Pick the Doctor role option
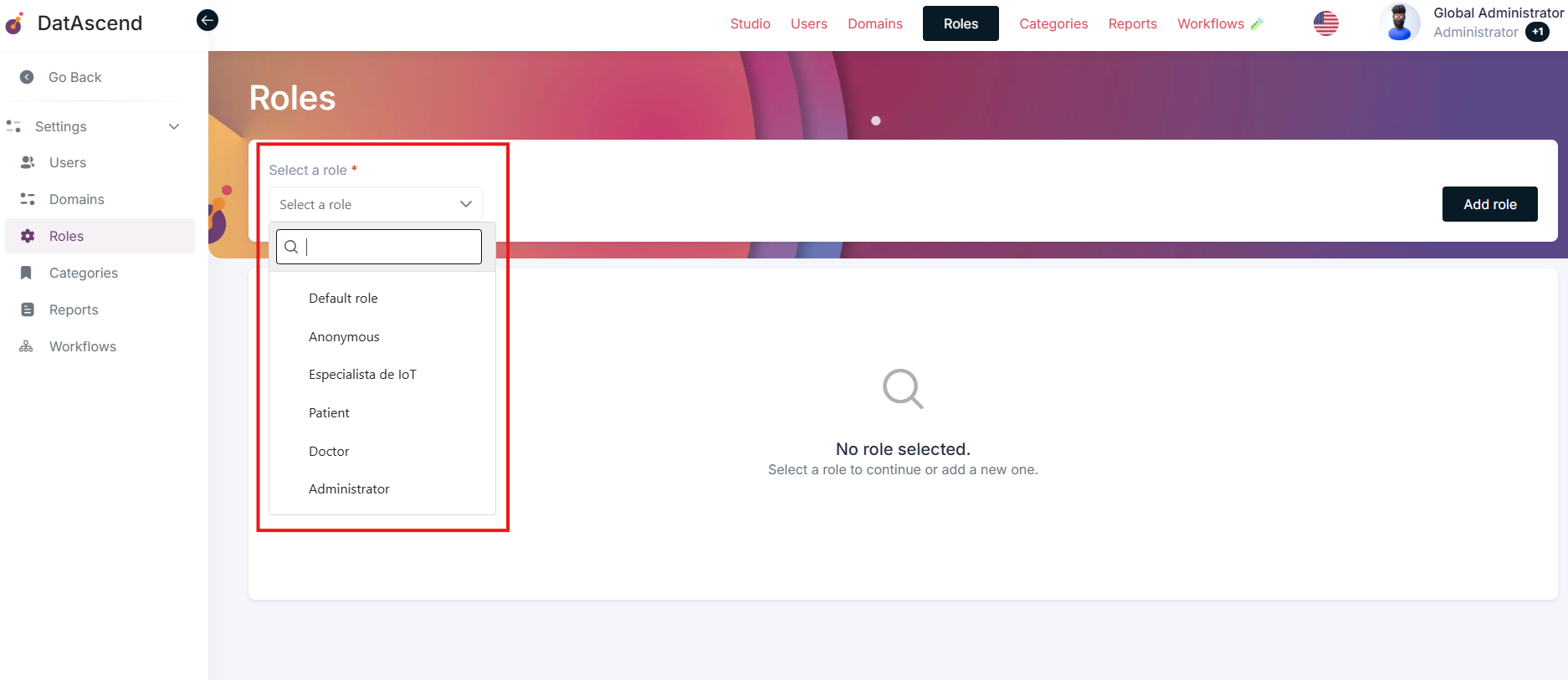 pos(329,452)
